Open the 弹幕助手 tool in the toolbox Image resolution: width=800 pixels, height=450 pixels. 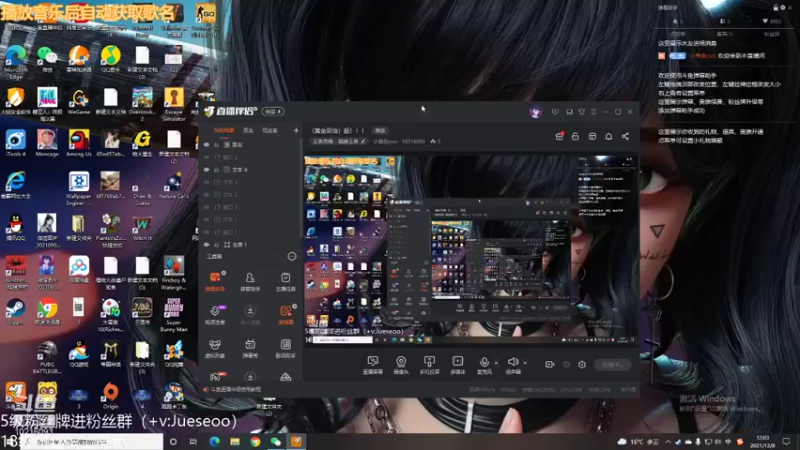pyautogui.click(x=215, y=281)
